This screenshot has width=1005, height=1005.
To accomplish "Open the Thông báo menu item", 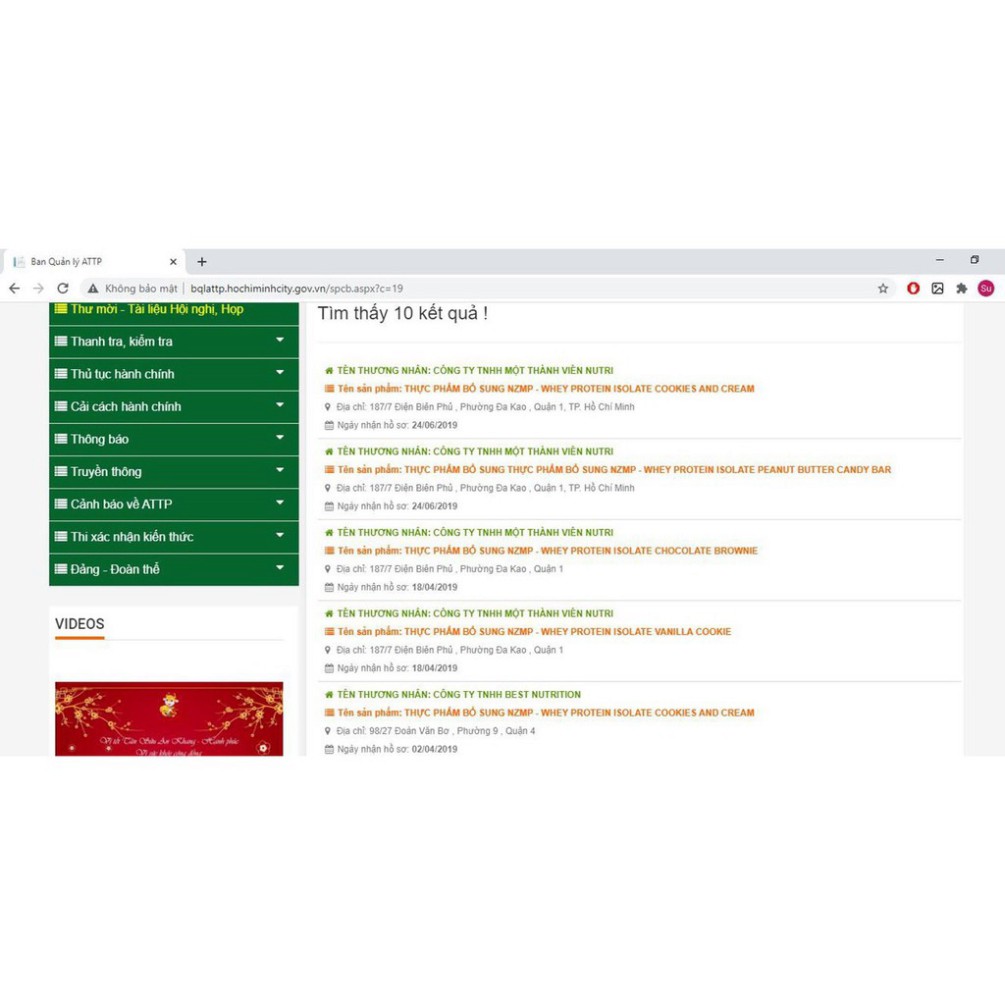I will point(173,439).
